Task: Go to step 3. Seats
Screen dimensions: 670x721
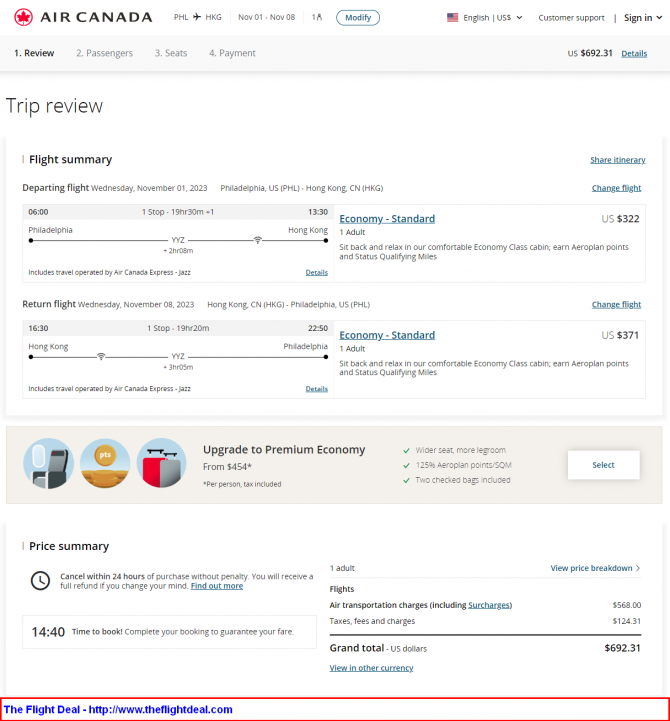Action: coord(171,53)
